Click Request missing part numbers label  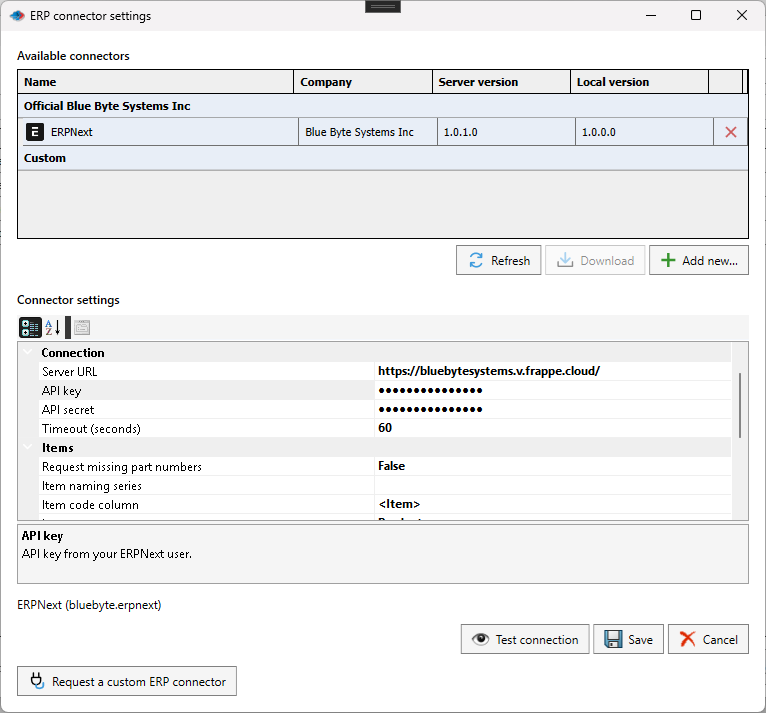pos(122,467)
